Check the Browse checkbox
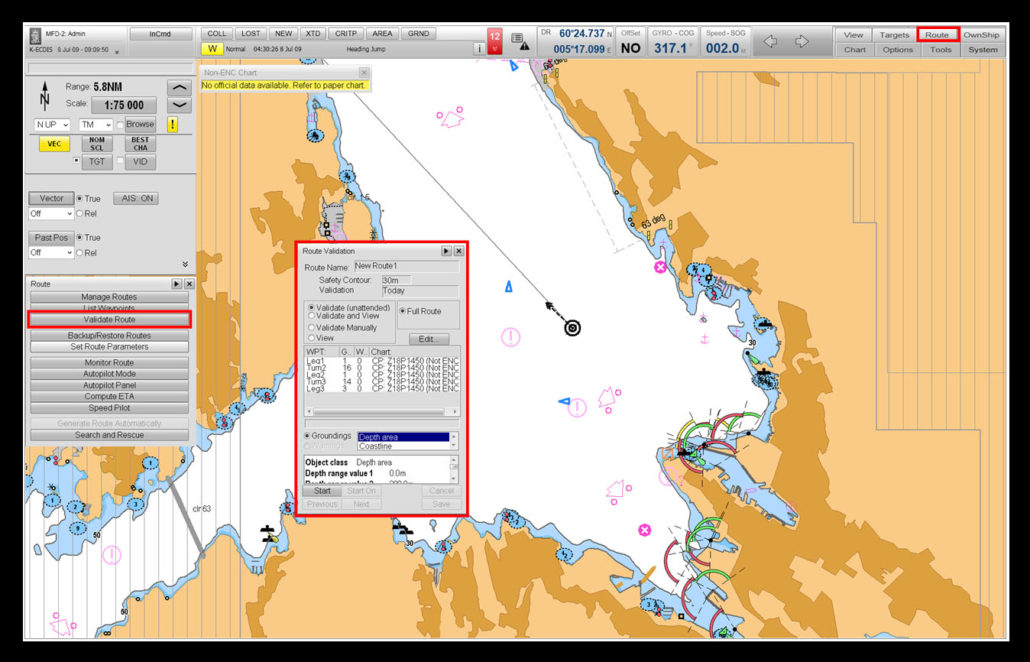 point(120,125)
